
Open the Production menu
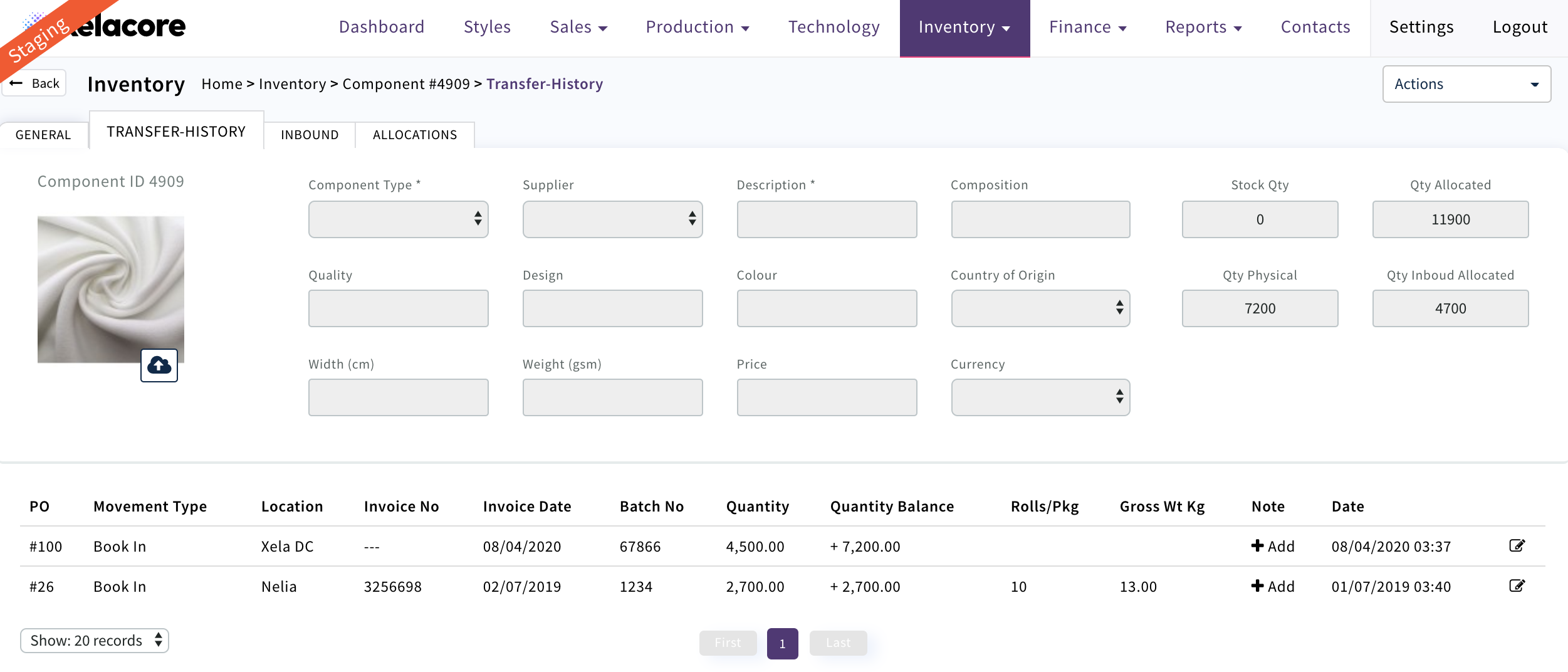coord(697,27)
